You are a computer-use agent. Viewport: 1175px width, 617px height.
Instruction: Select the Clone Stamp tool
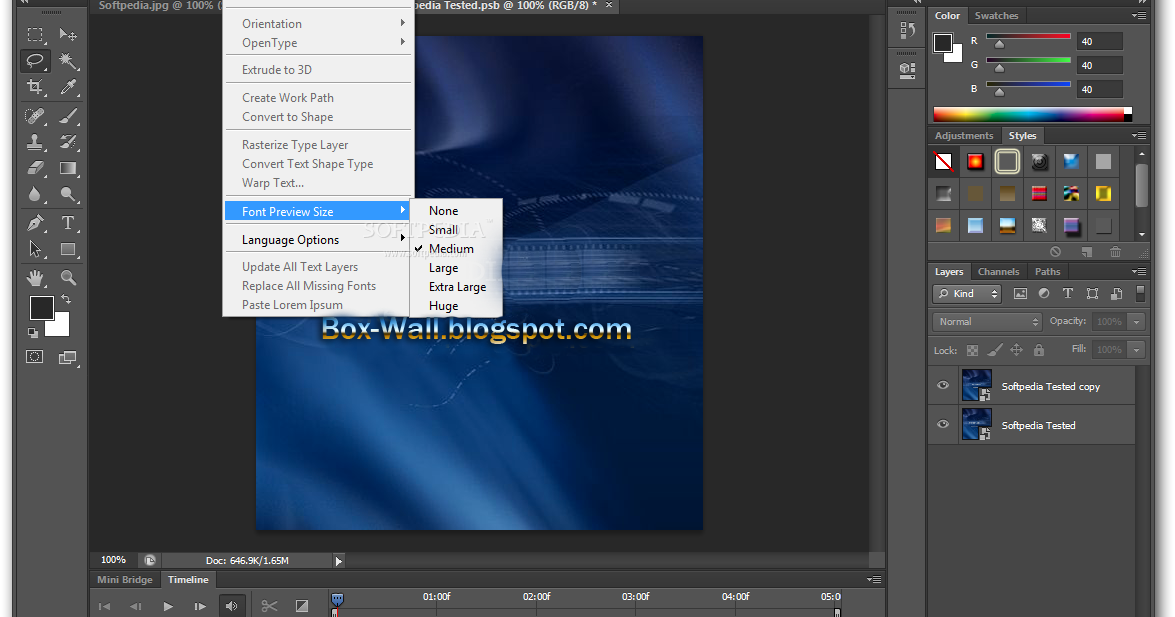pos(34,142)
